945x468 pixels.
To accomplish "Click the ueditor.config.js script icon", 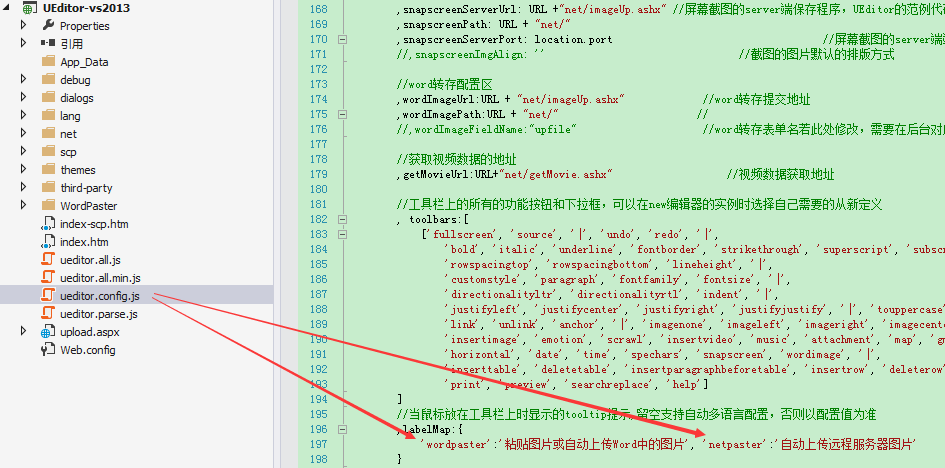I will pos(48,296).
